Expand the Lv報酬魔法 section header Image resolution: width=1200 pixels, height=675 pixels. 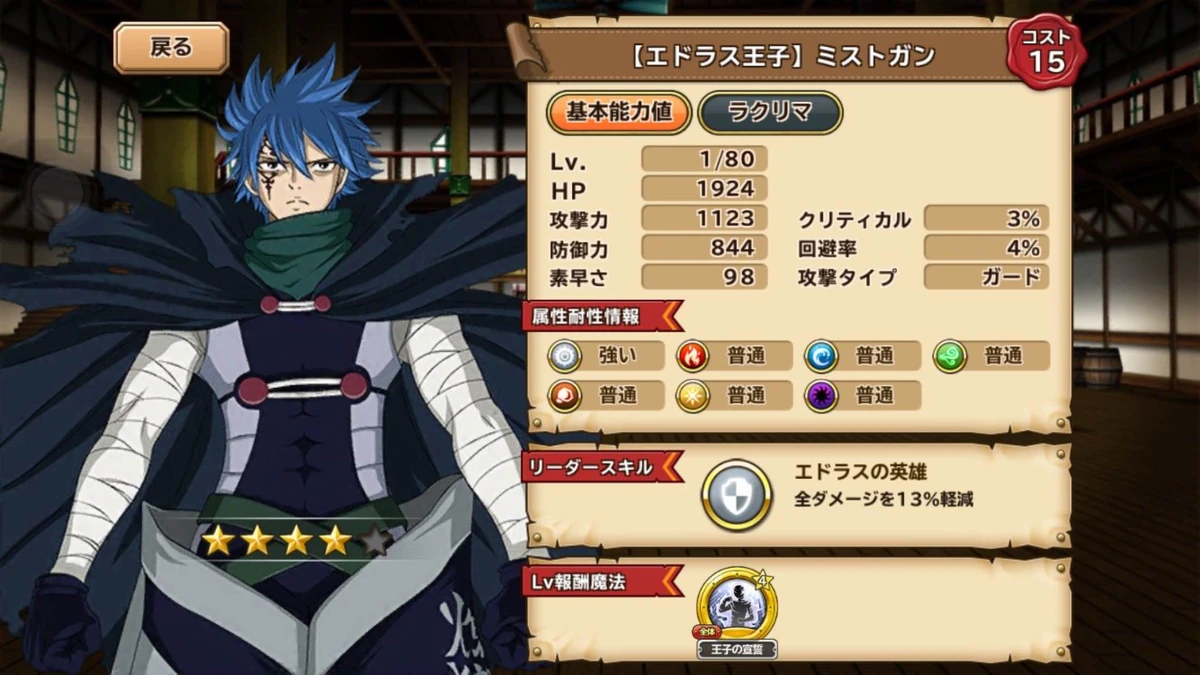tap(599, 580)
